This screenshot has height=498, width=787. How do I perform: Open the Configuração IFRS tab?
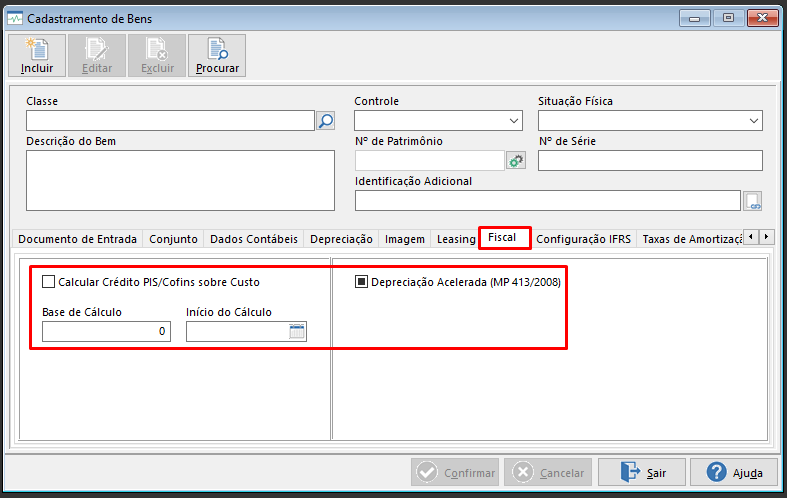[583, 239]
